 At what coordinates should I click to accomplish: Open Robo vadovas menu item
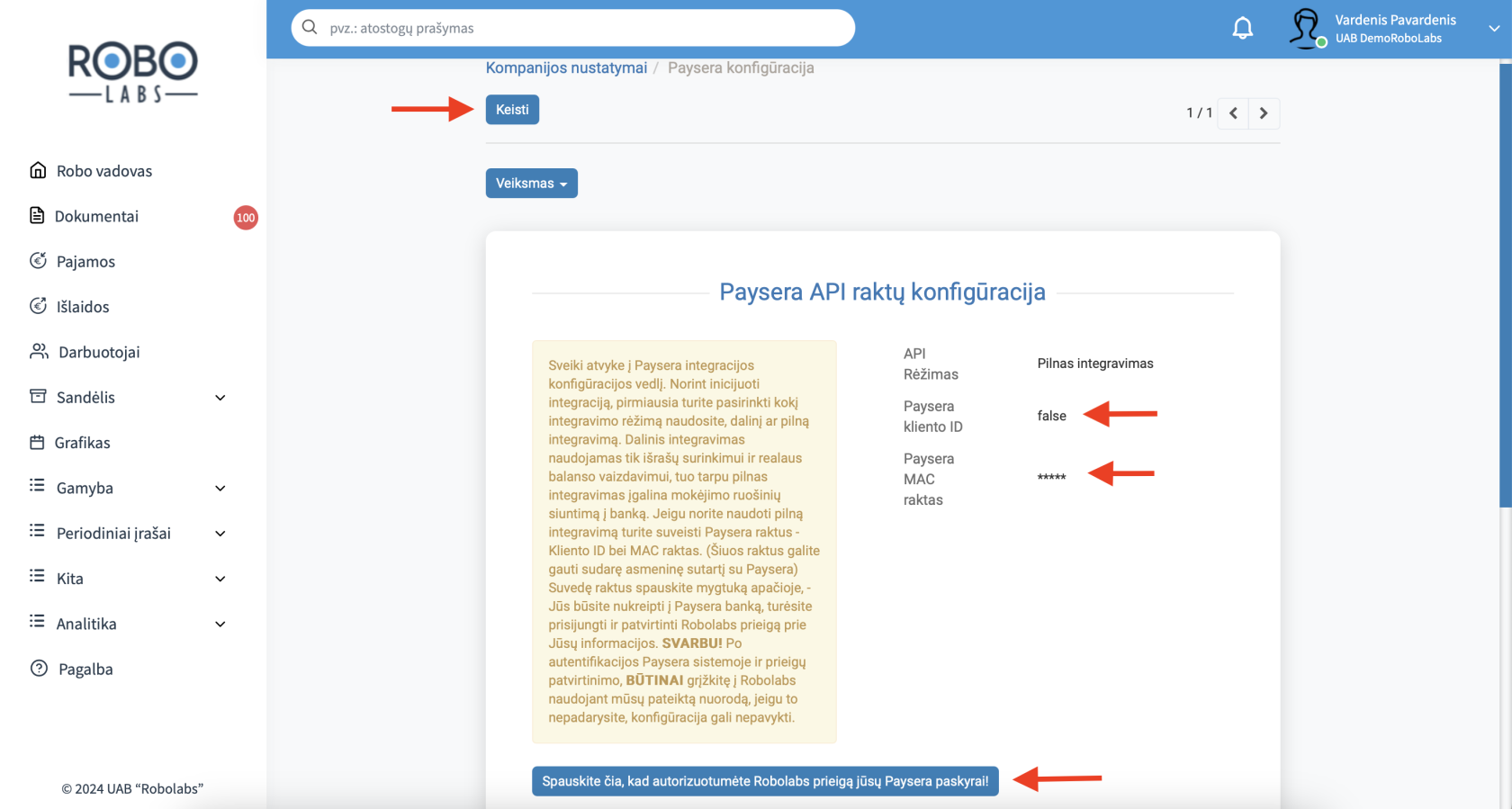(104, 171)
